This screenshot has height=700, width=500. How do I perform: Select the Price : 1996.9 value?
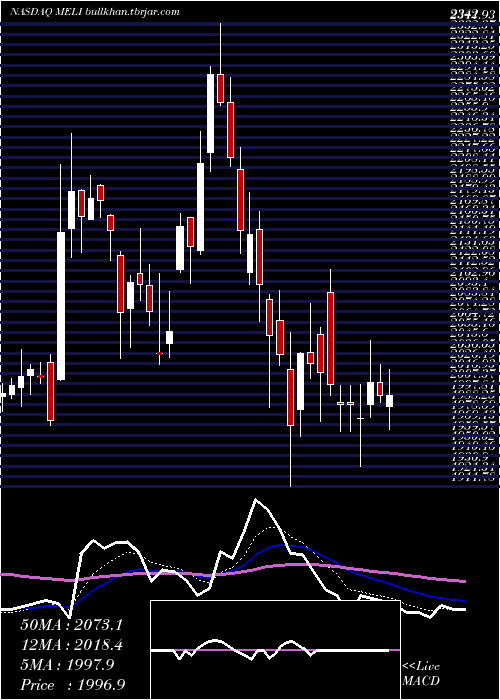tap(72, 684)
